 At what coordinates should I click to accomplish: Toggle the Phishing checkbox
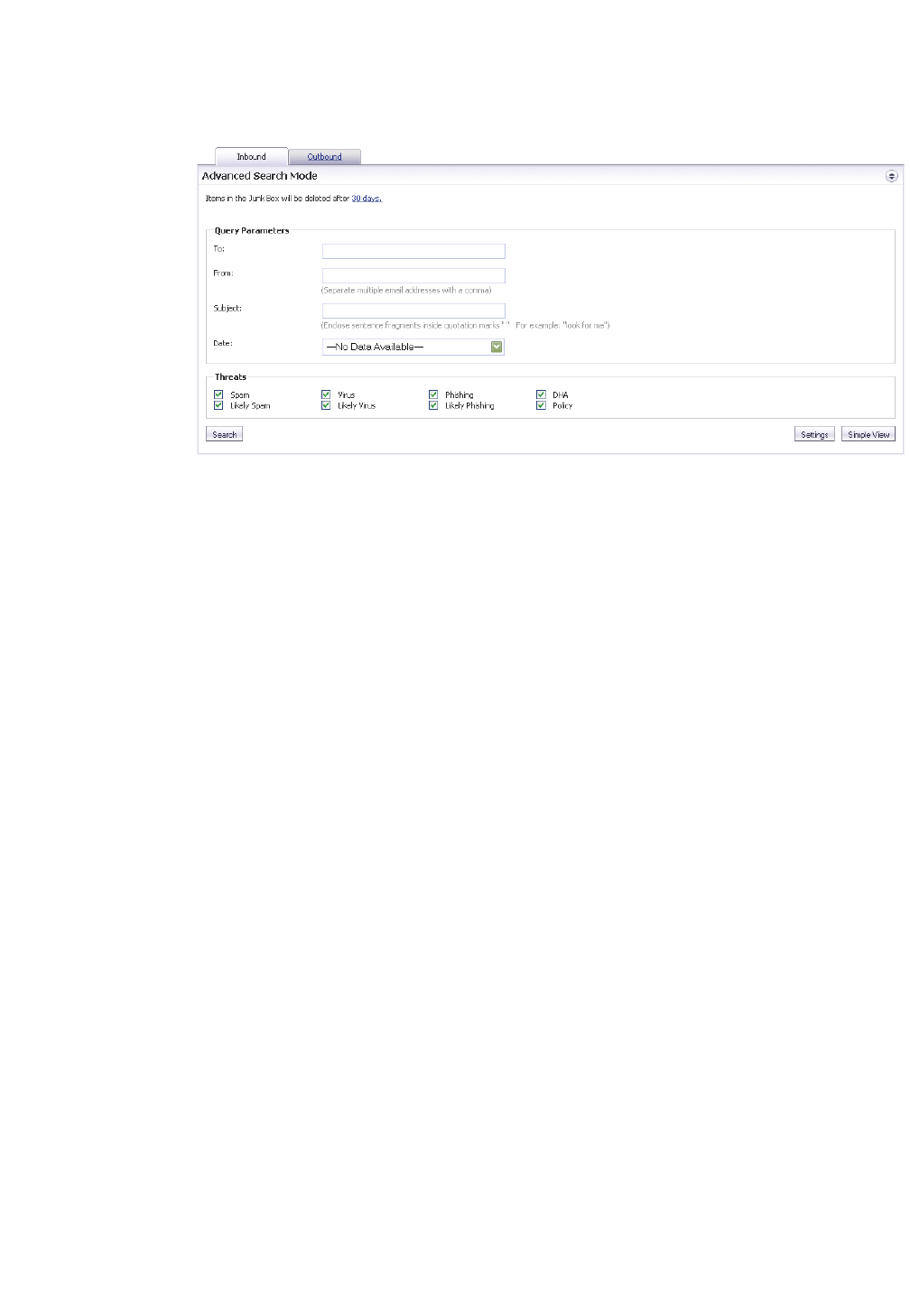pyautogui.click(x=433, y=394)
